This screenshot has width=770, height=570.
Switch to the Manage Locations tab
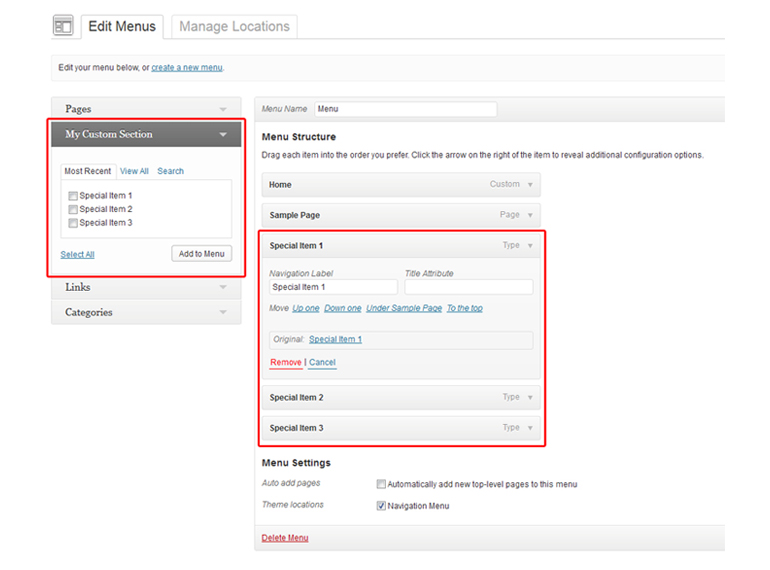(234, 27)
